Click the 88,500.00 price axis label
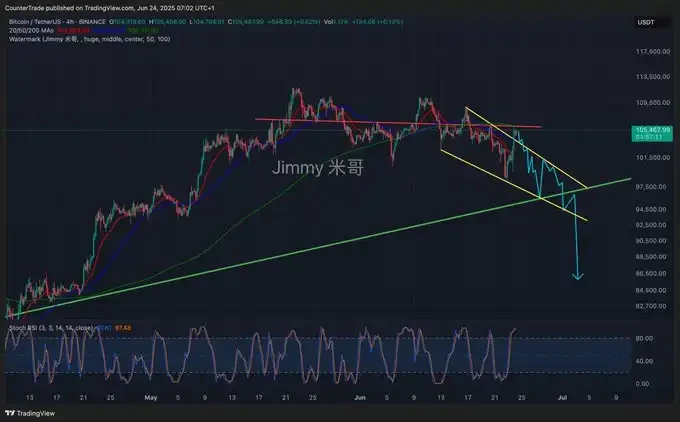This screenshot has width=680, height=422. click(651, 257)
